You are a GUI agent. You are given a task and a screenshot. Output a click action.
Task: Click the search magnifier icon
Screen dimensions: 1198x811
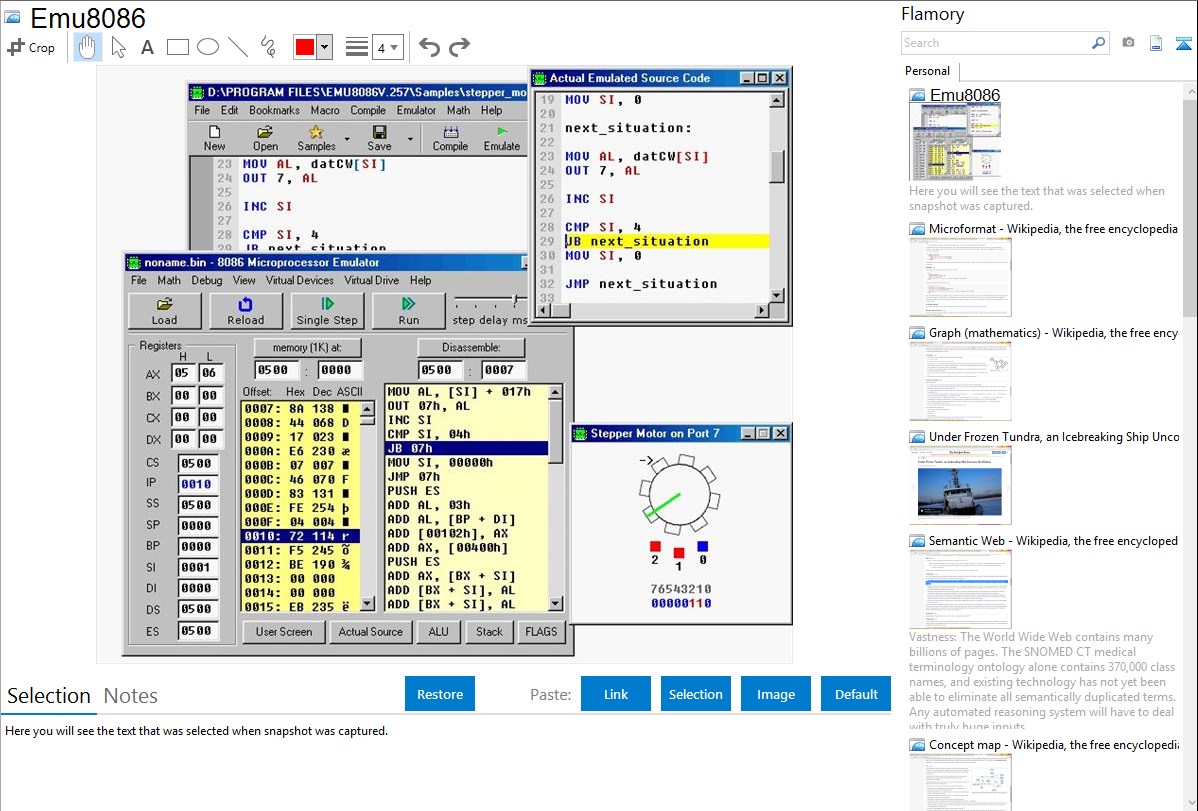pyautogui.click(x=1098, y=43)
